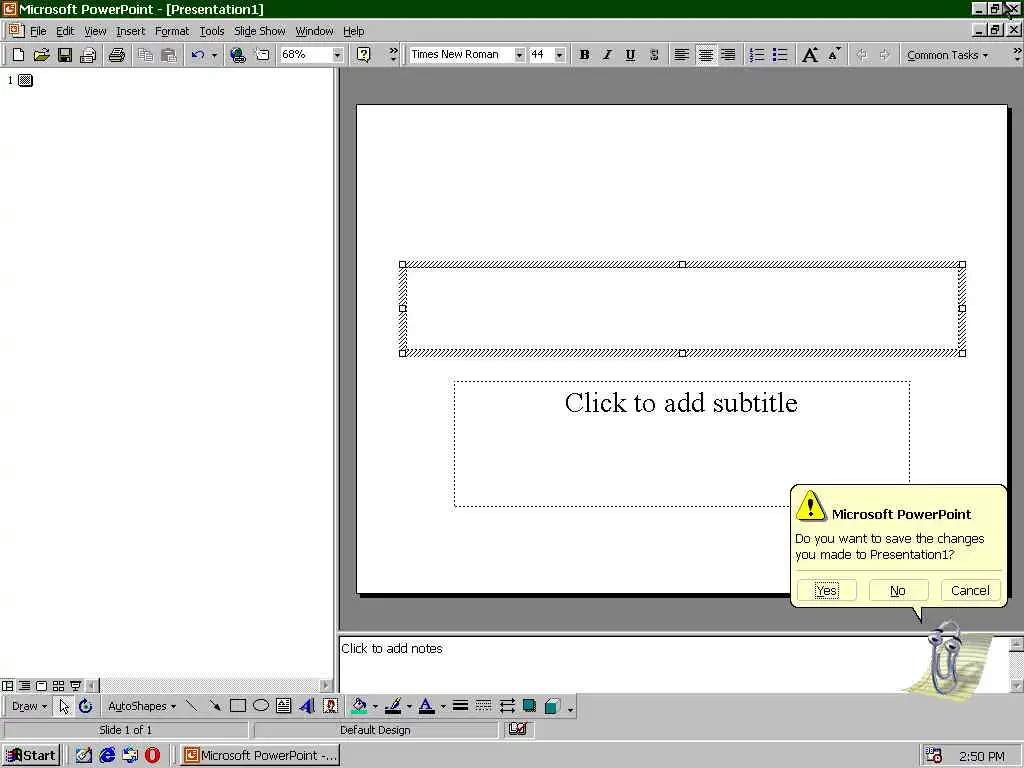Insert WordArt with slanted A icon
Viewport: 1024px width, 768px height.
pos(307,706)
